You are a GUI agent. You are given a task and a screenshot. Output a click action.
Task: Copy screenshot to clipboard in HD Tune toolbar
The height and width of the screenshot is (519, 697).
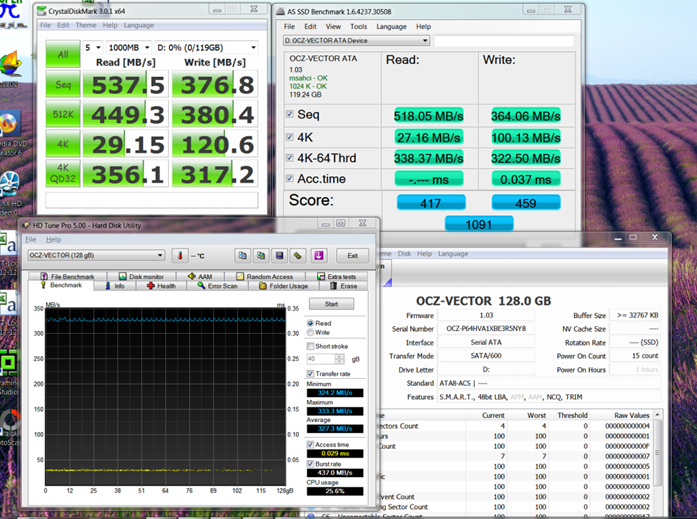tap(261, 256)
